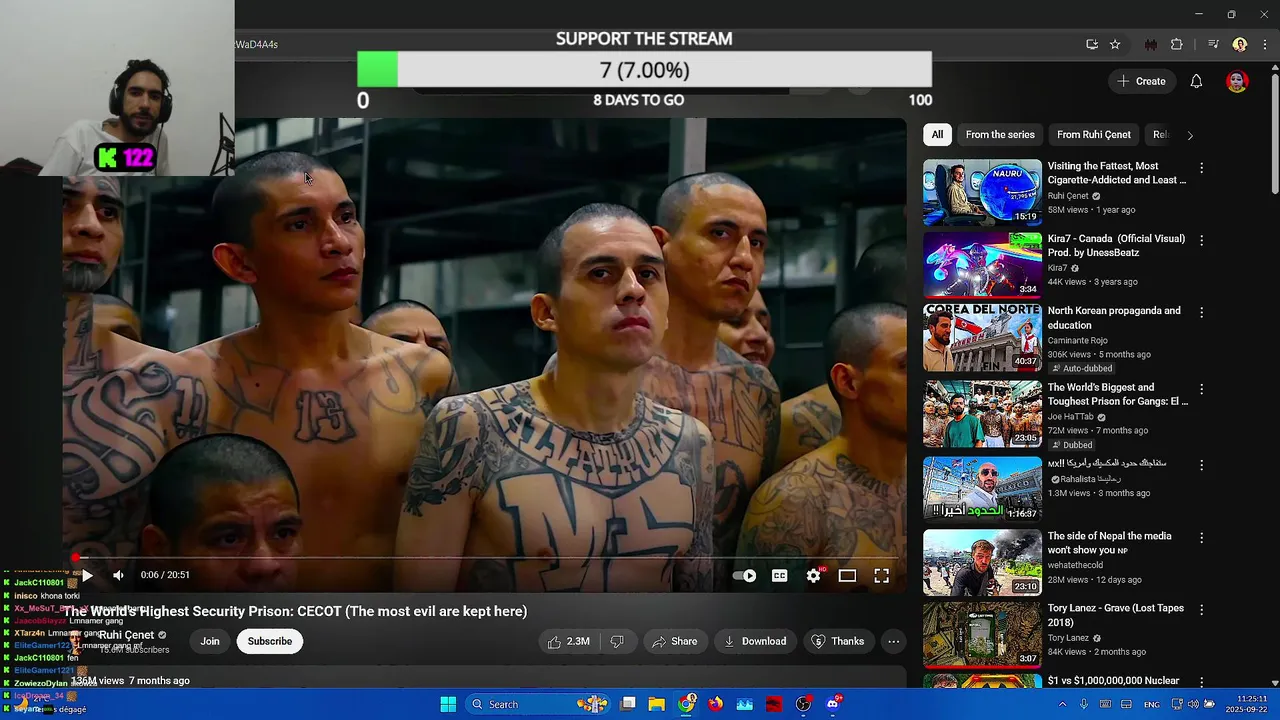Image resolution: width=1280 pixels, height=720 pixels.
Task: Open Task View on taskbar
Action: (628, 704)
